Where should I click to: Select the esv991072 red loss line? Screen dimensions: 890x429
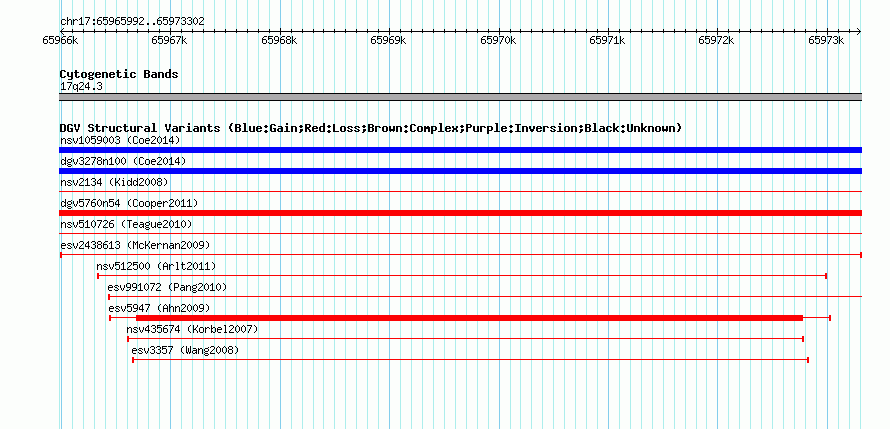(485, 297)
